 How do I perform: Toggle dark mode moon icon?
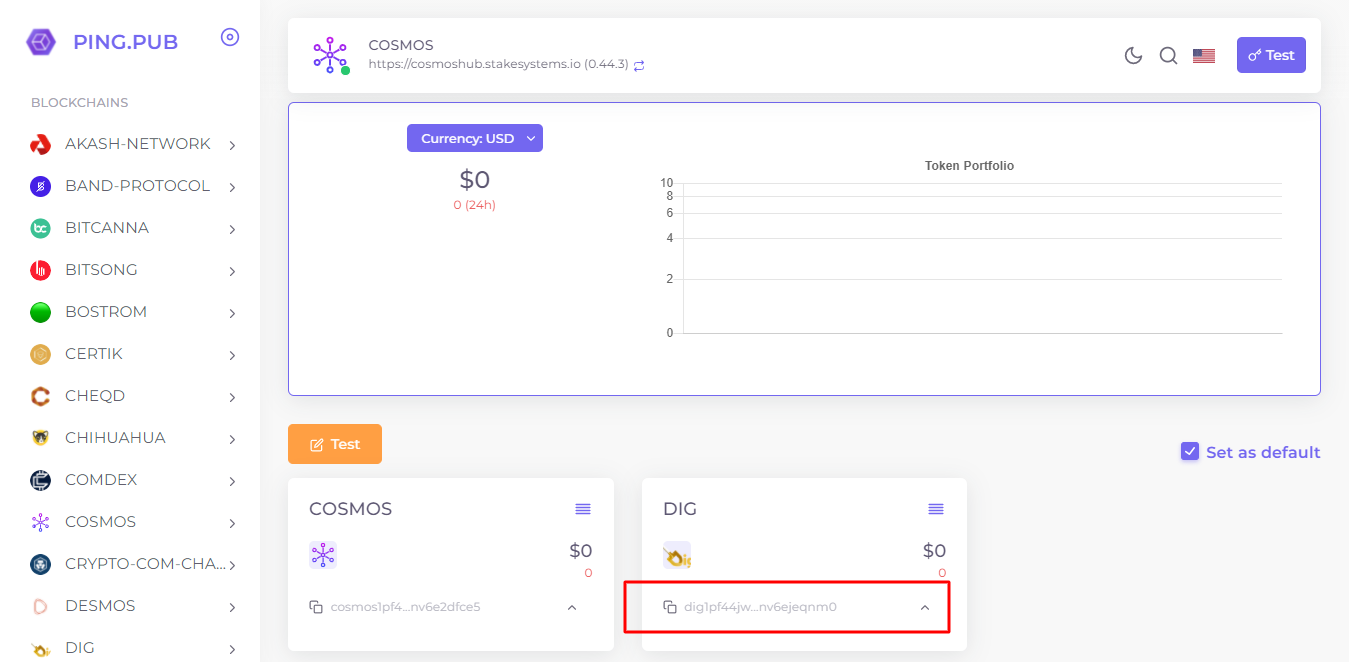pos(1133,56)
